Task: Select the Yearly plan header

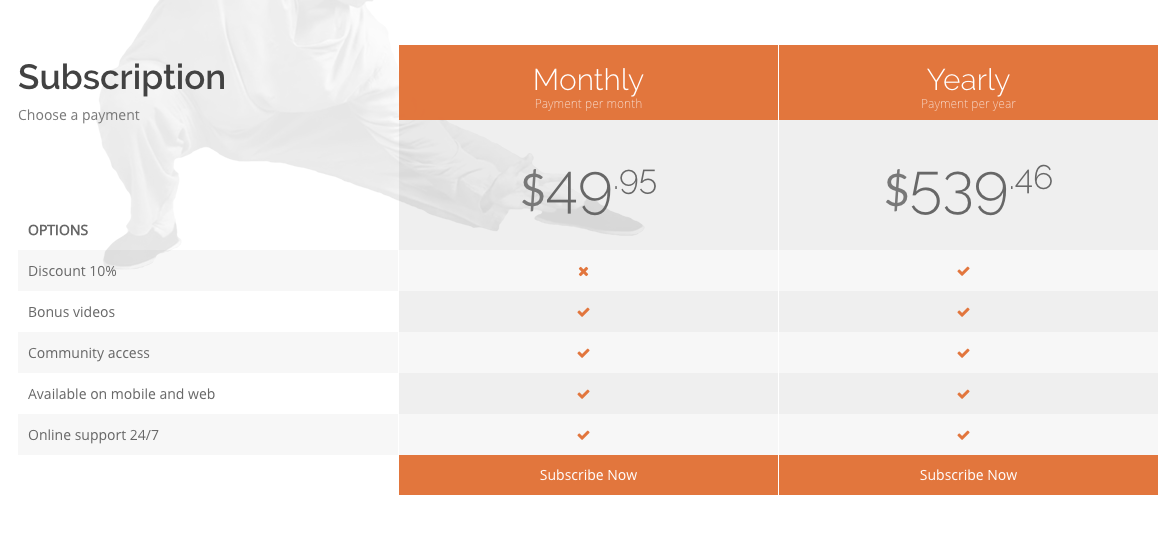Action: (x=968, y=82)
